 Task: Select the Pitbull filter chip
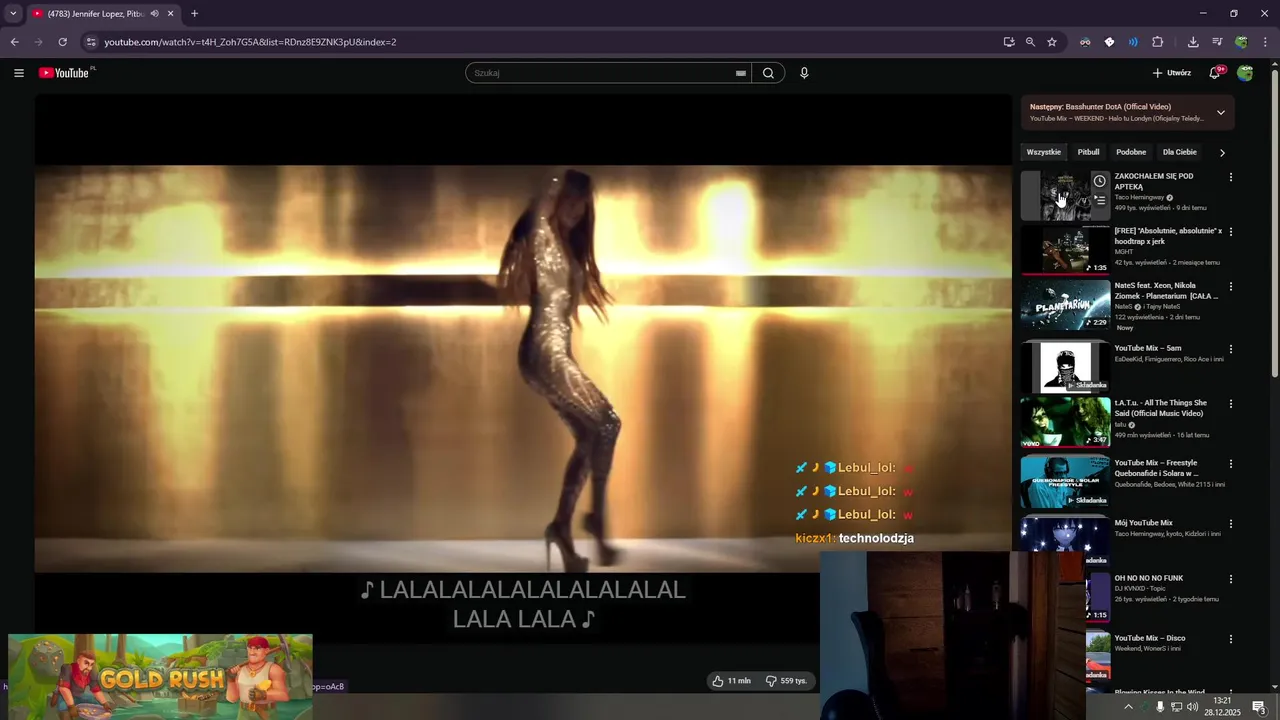1088,152
